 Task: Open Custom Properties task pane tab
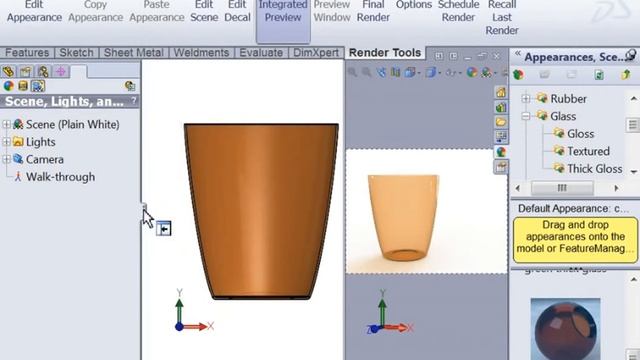click(501, 167)
